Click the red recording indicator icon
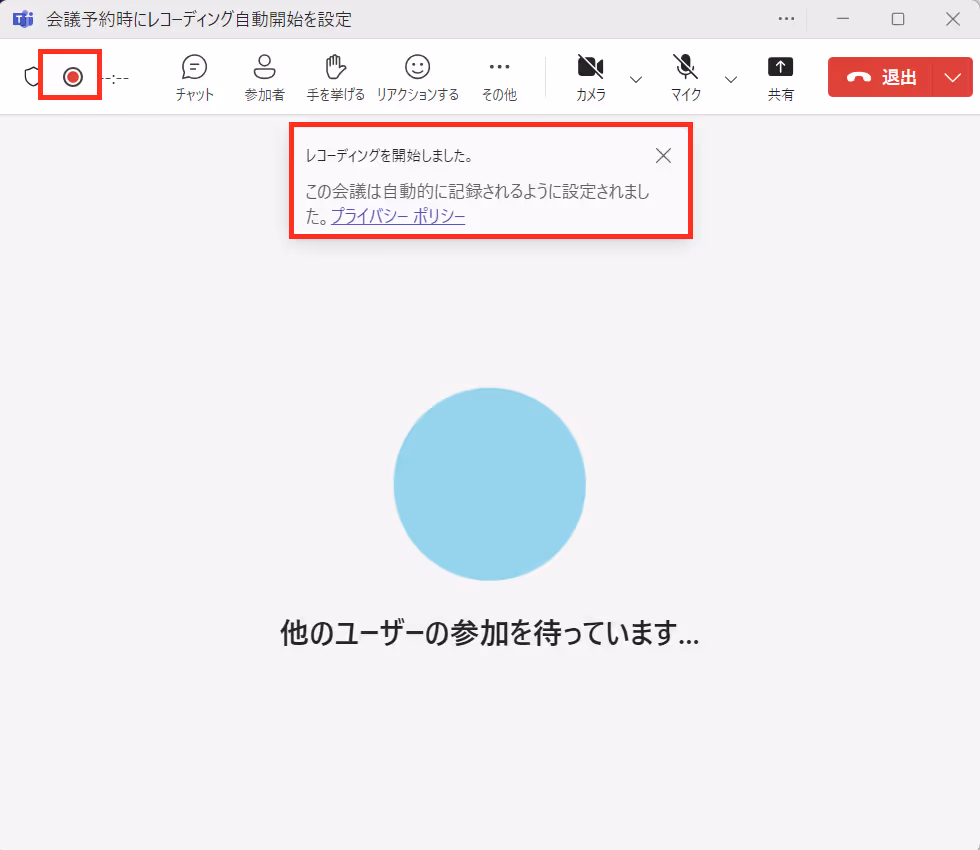Screen dimensions: 980x850 (x=72, y=77)
